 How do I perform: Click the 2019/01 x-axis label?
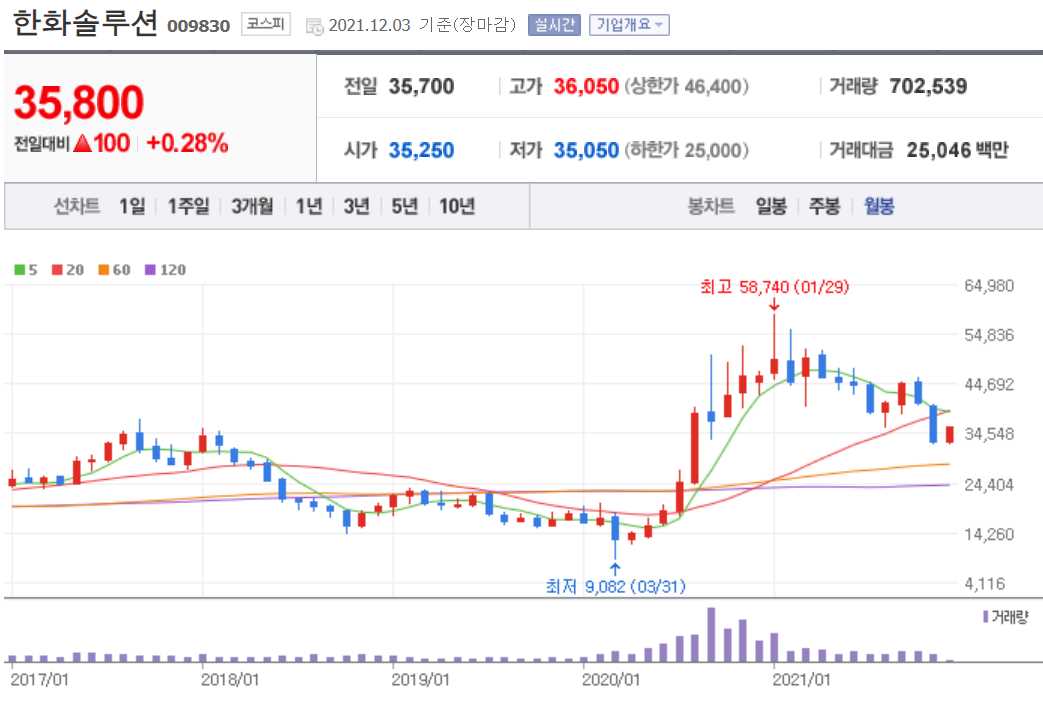[420, 679]
